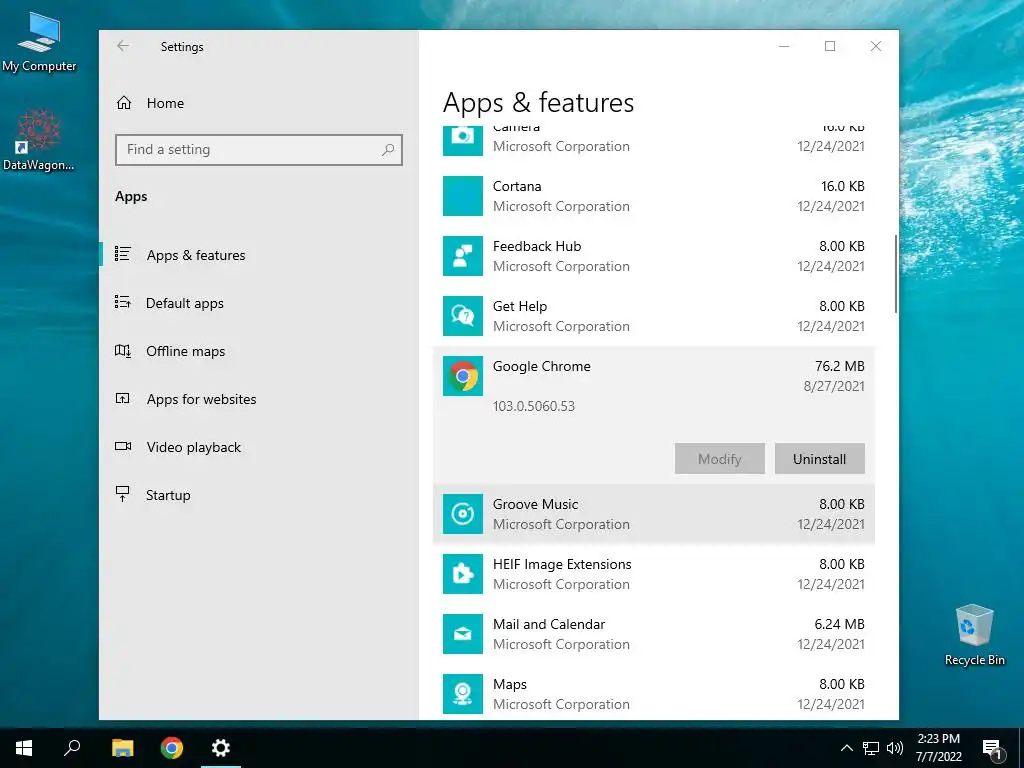The height and width of the screenshot is (768, 1024).
Task: Open the notification center icon
Action: [992, 748]
